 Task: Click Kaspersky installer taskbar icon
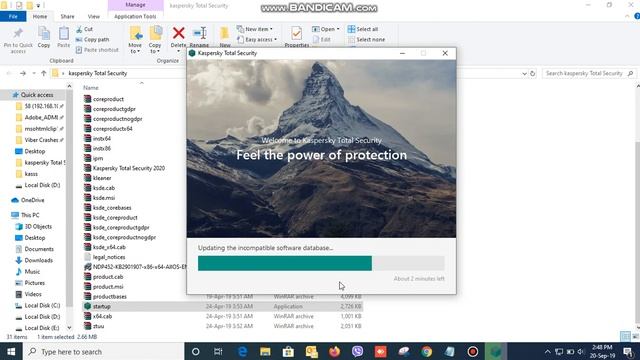pyautogui.click(x=496, y=351)
